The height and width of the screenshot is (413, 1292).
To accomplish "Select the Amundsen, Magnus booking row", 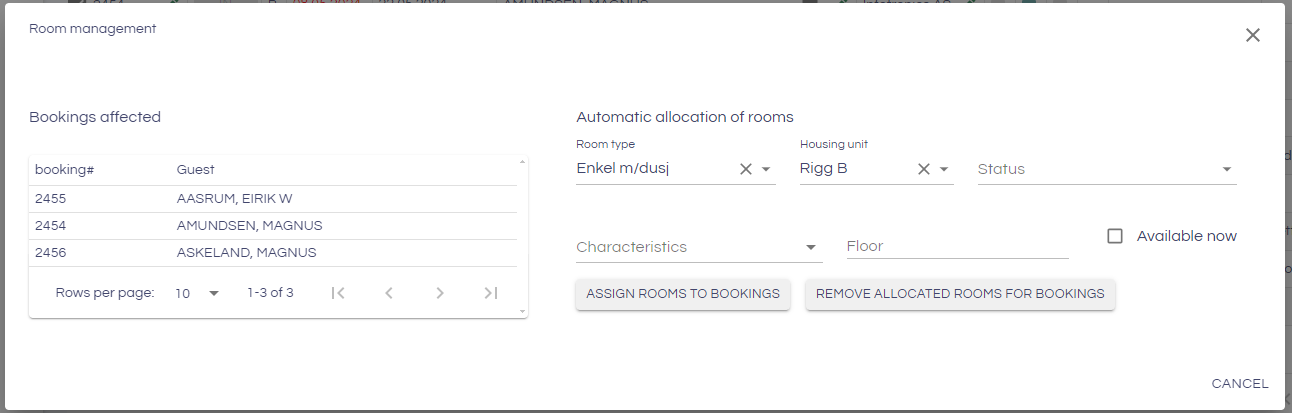I will tap(273, 226).
